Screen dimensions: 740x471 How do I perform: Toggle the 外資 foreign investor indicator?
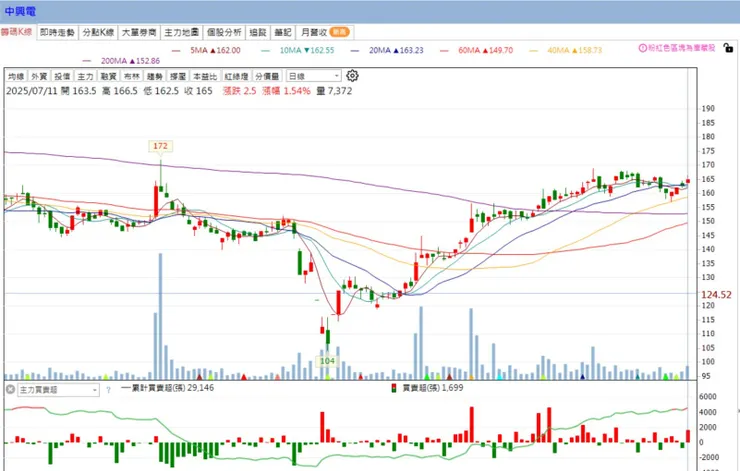[39, 76]
